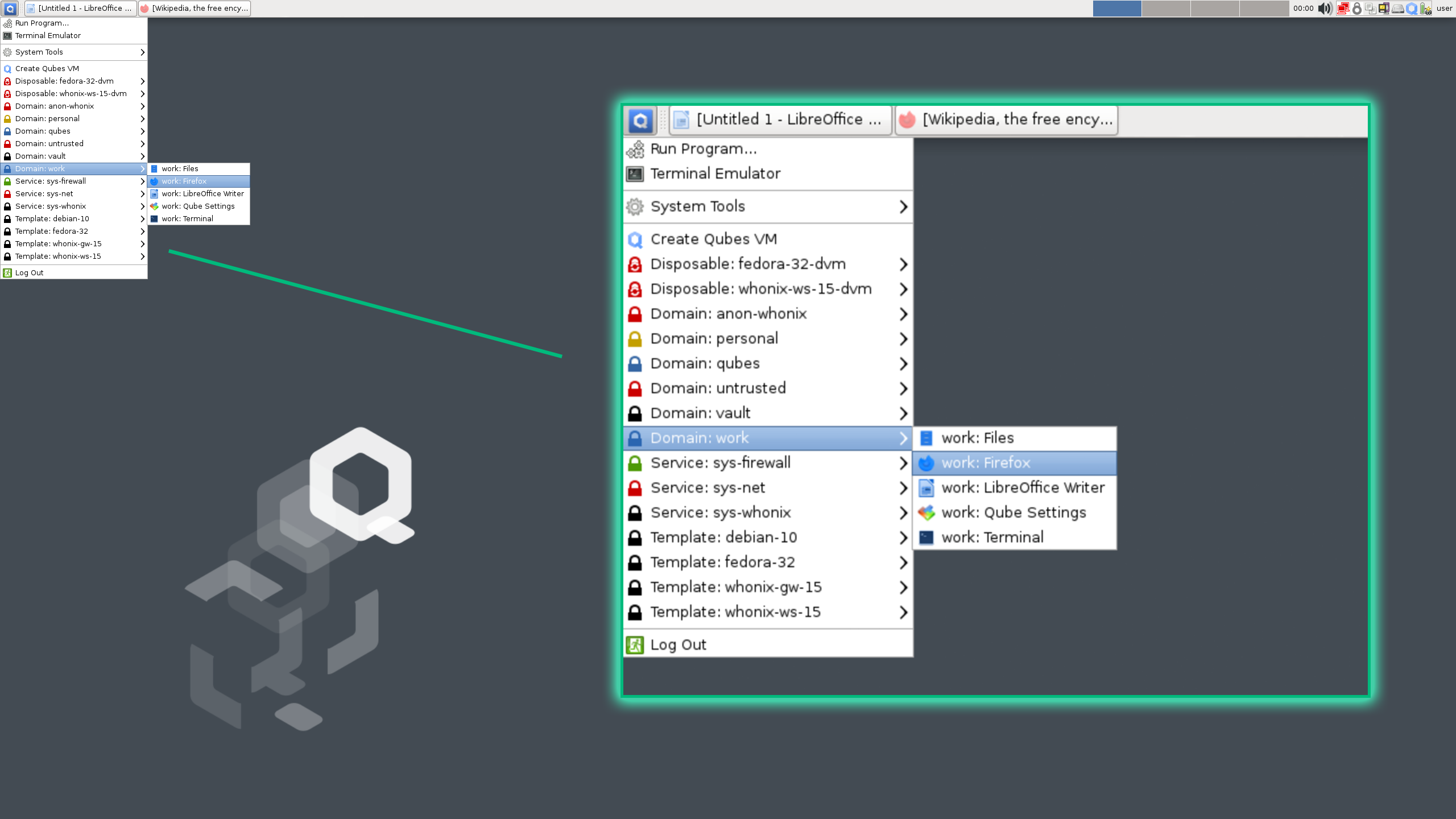Screen dimensions: 1456x819
Task: Click the System Tools gear icon in the small menu
Action: (7, 52)
